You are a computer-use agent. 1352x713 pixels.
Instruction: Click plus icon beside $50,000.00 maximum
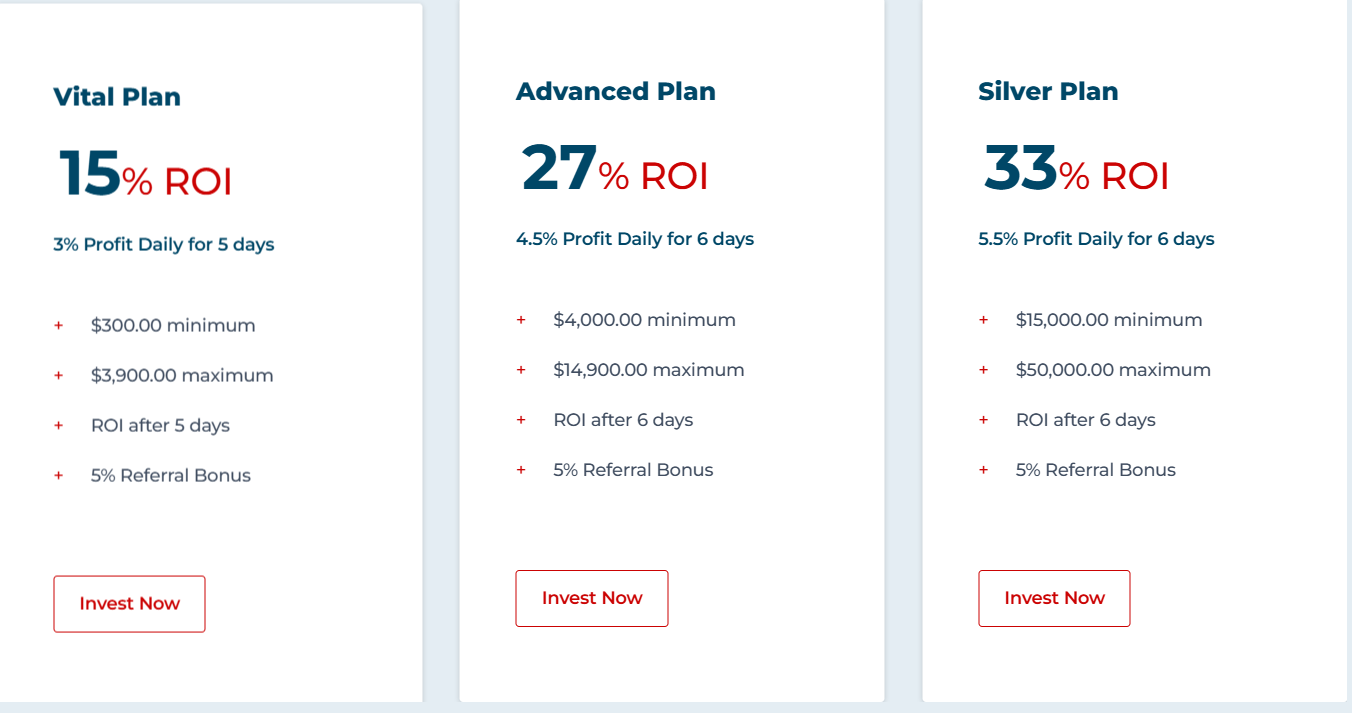pyautogui.click(x=984, y=370)
